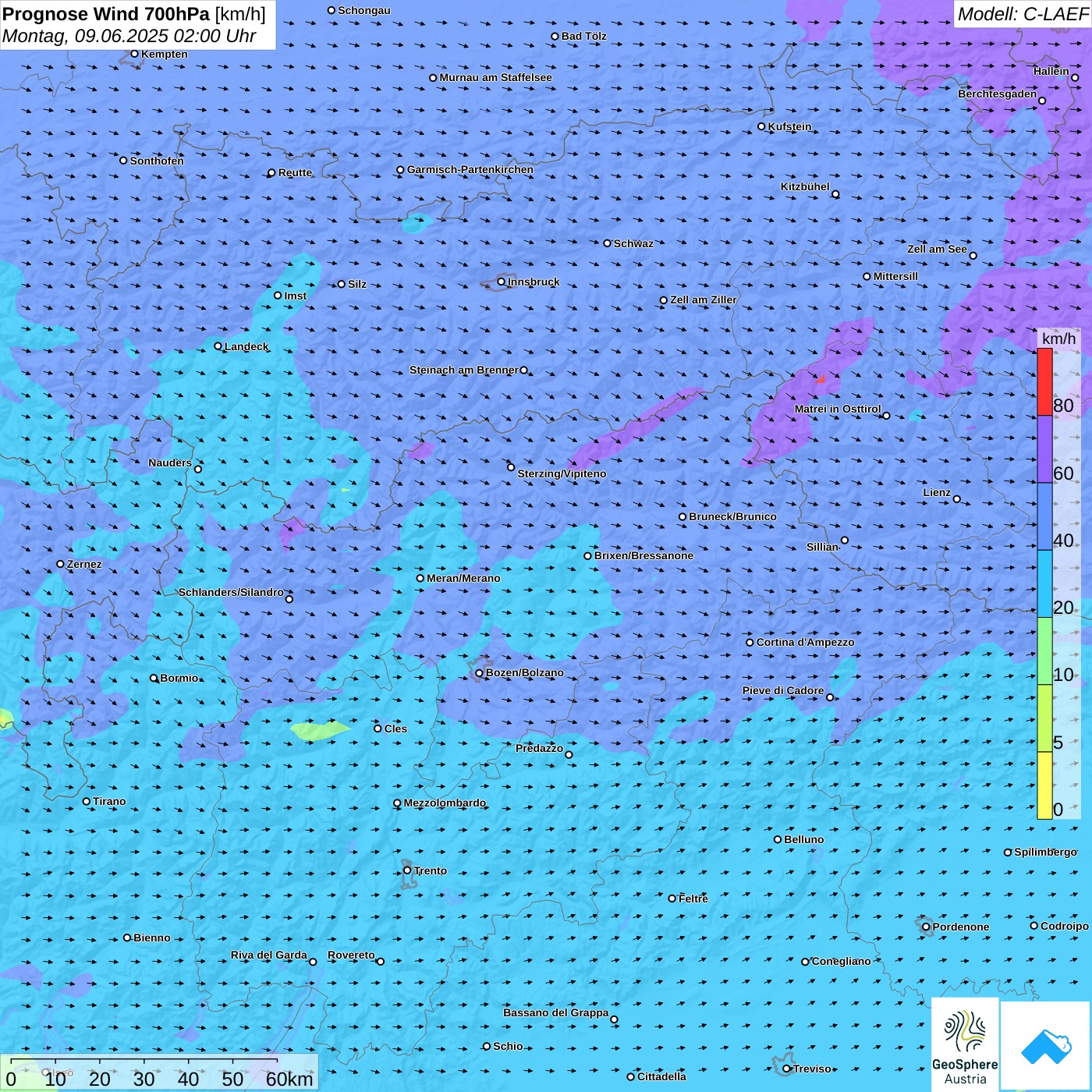The image size is (1092, 1092).
Task: Click the 'Modell: C-LAEF' label
Action: [1023, 14]
